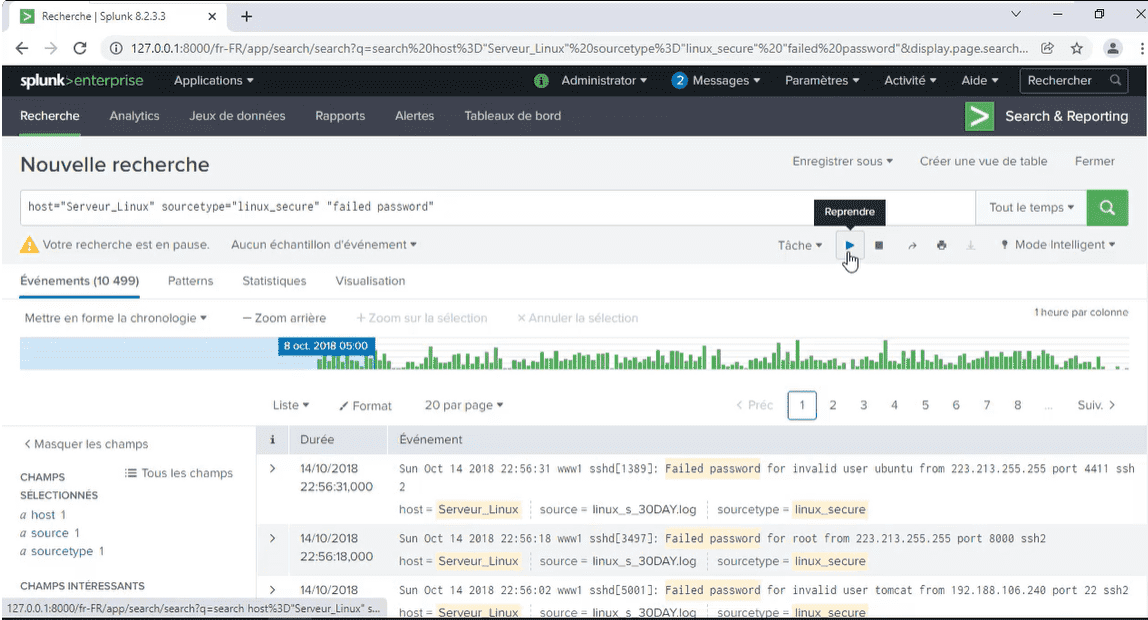Open browser profile avatar

pos(1113,48)
